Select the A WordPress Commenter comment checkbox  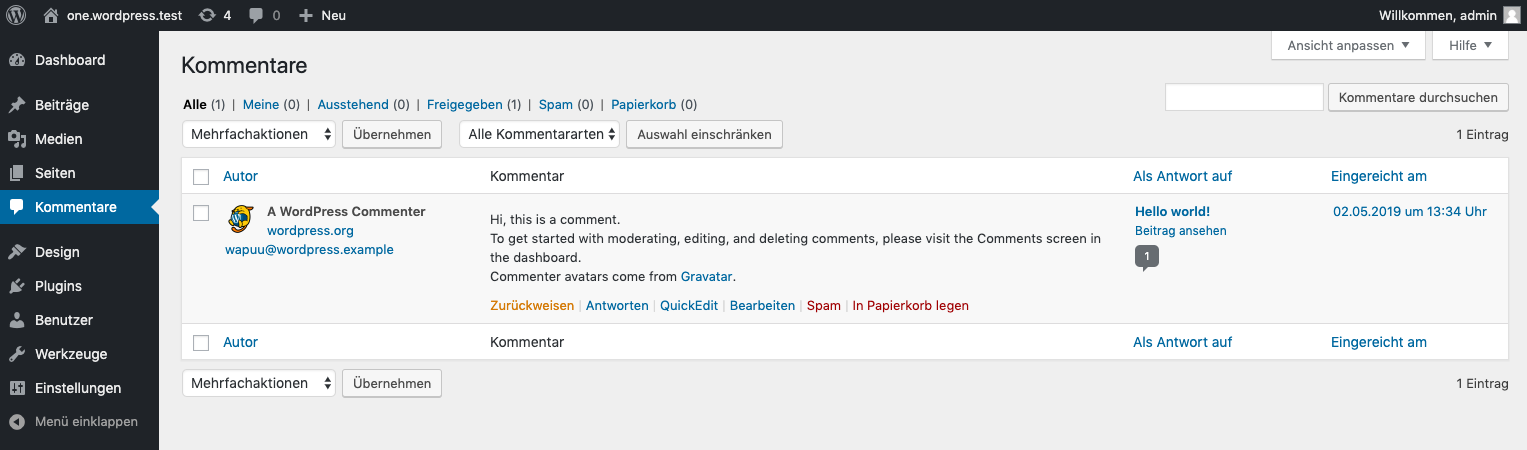201,213
